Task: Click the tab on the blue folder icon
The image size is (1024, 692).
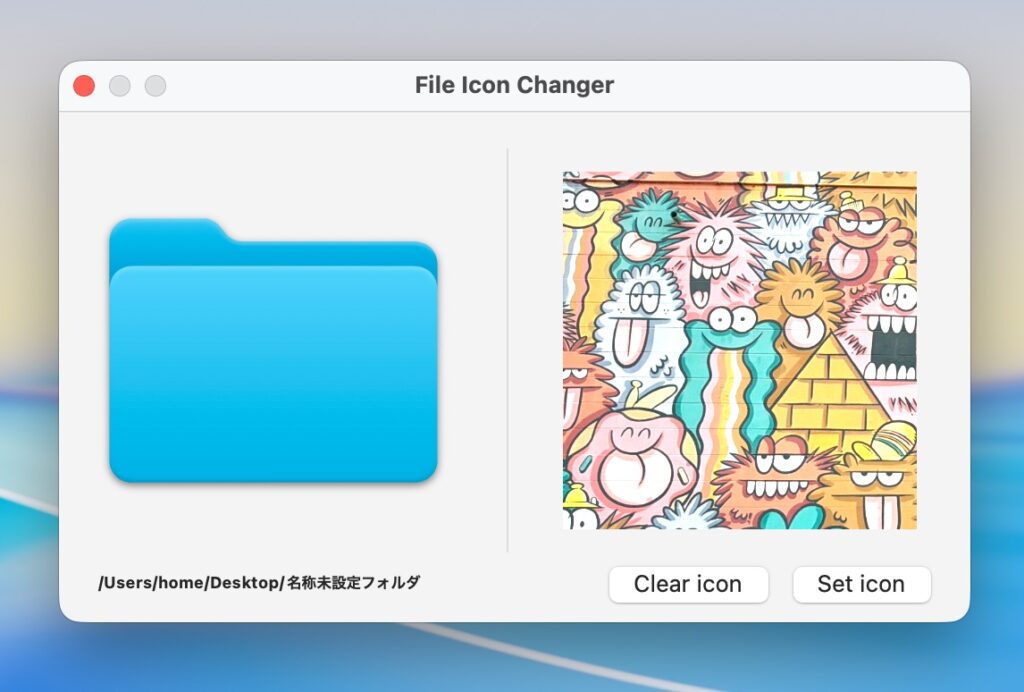Action: [165, 233]
